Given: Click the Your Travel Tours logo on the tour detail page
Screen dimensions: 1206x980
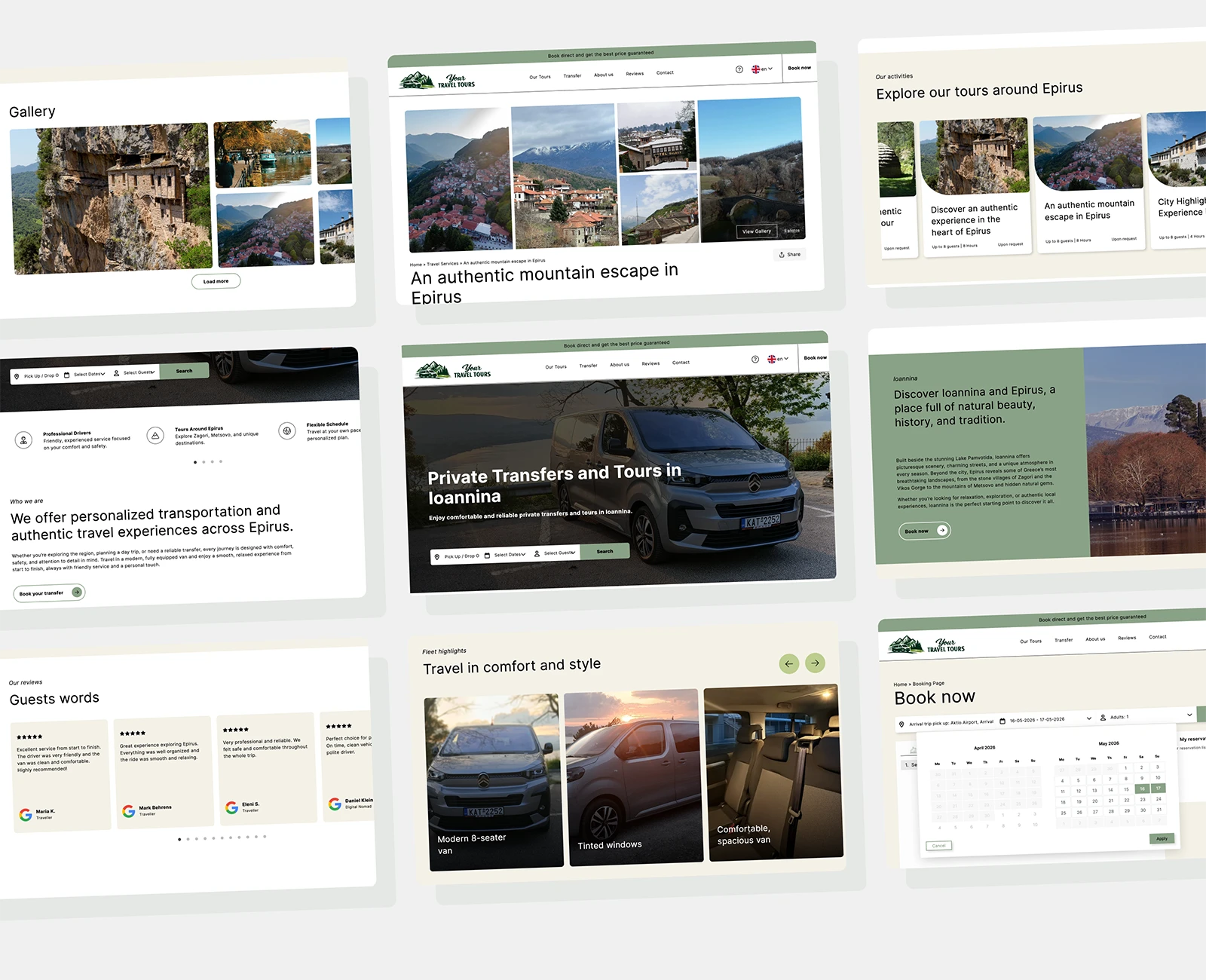Looking at the screenshot, I should coord(438,81).
